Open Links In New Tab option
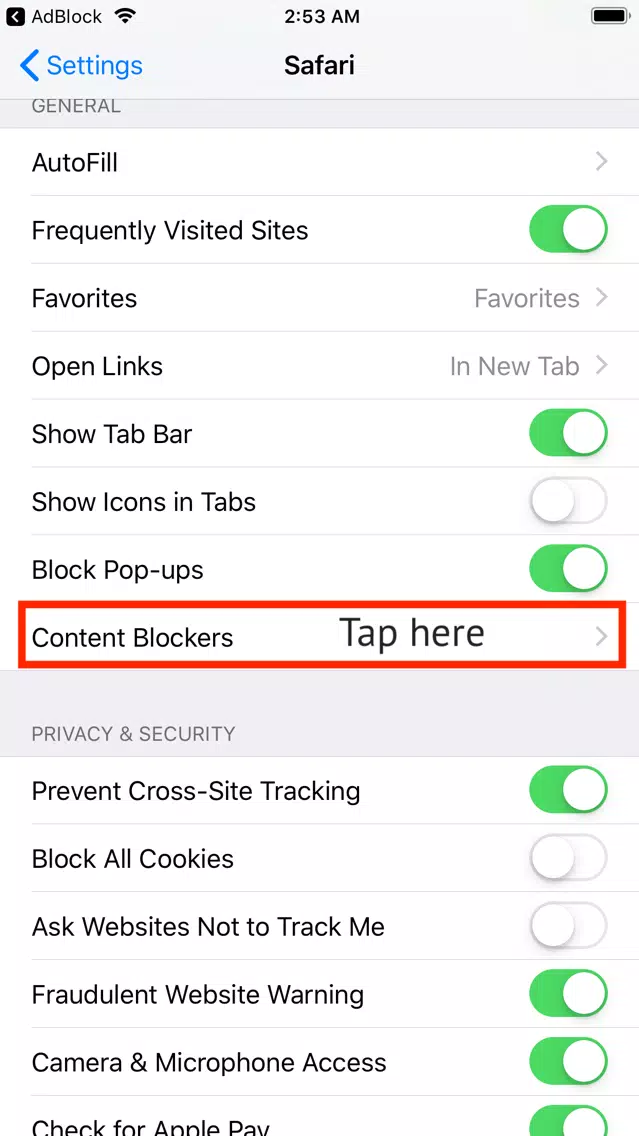Image resolution: width=639 pixels, height=1136 pixels. pos(320,366)
